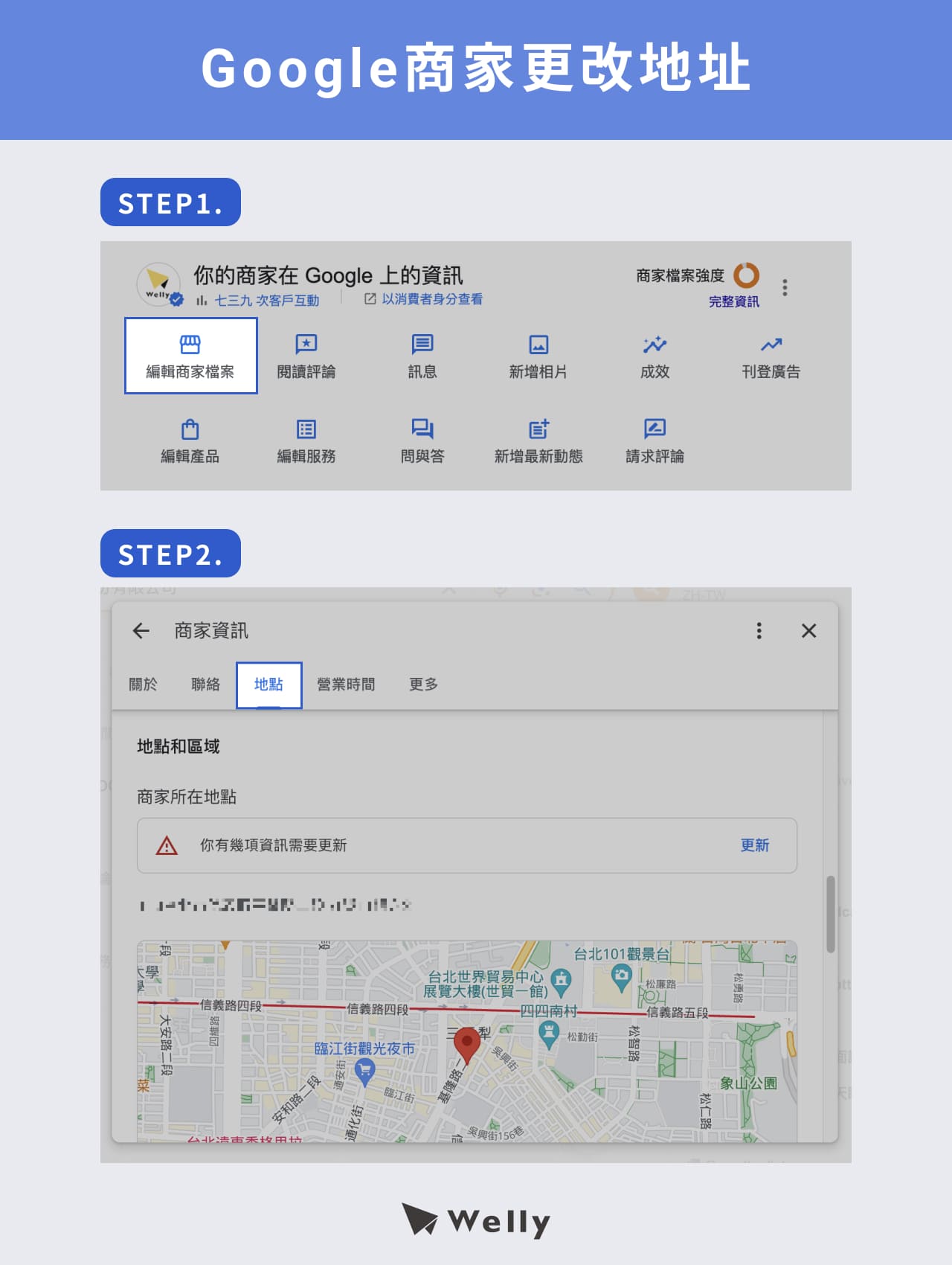The width and height of the screenshot is (952, 1265).
Task: Select 新增相片 add photo
Action: point(538,356)
